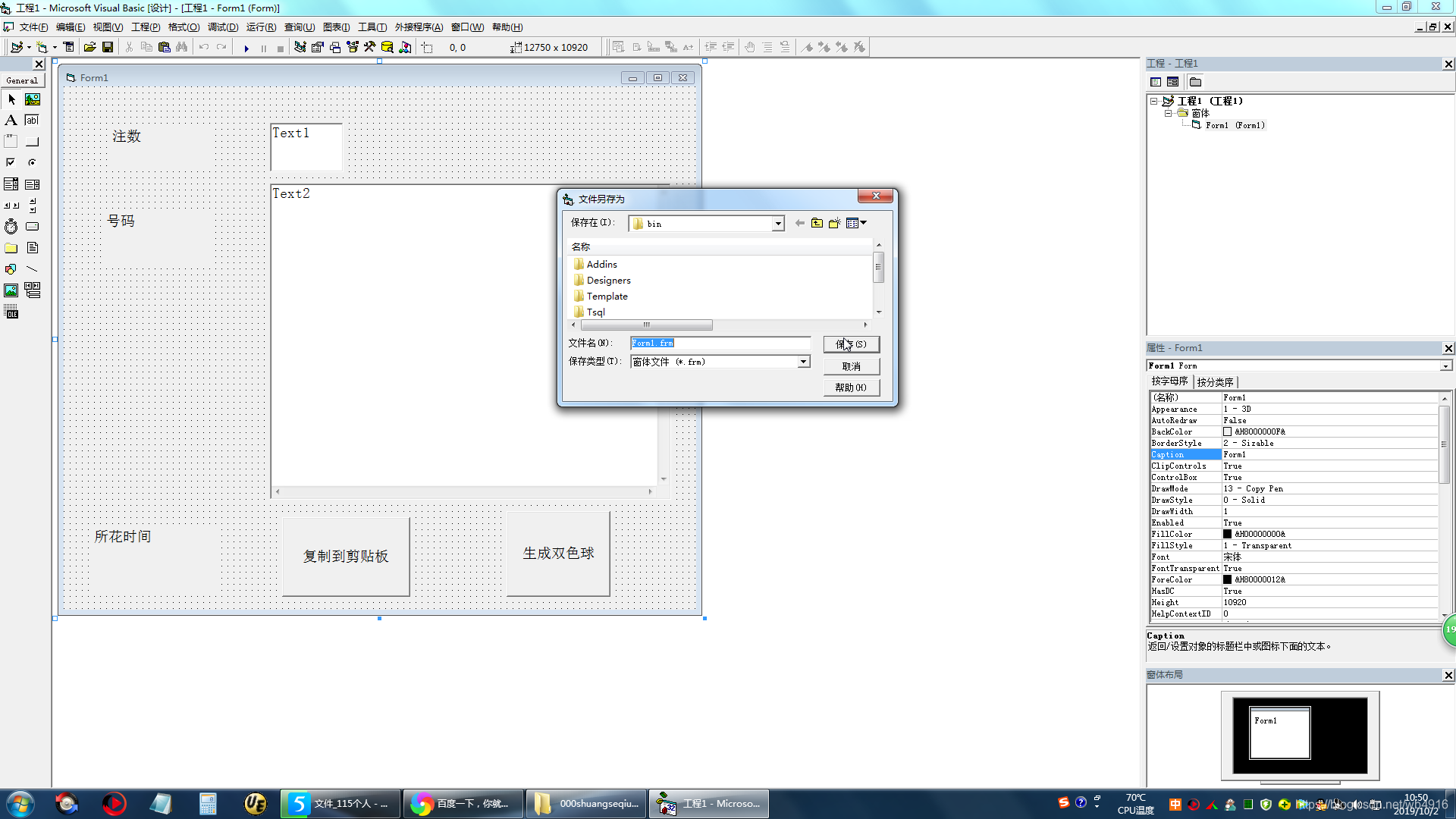Select the Timer control in toolbox
The height and width of the screenshot is (819, 1456).
pyautogui.click(x=11, y=227)
